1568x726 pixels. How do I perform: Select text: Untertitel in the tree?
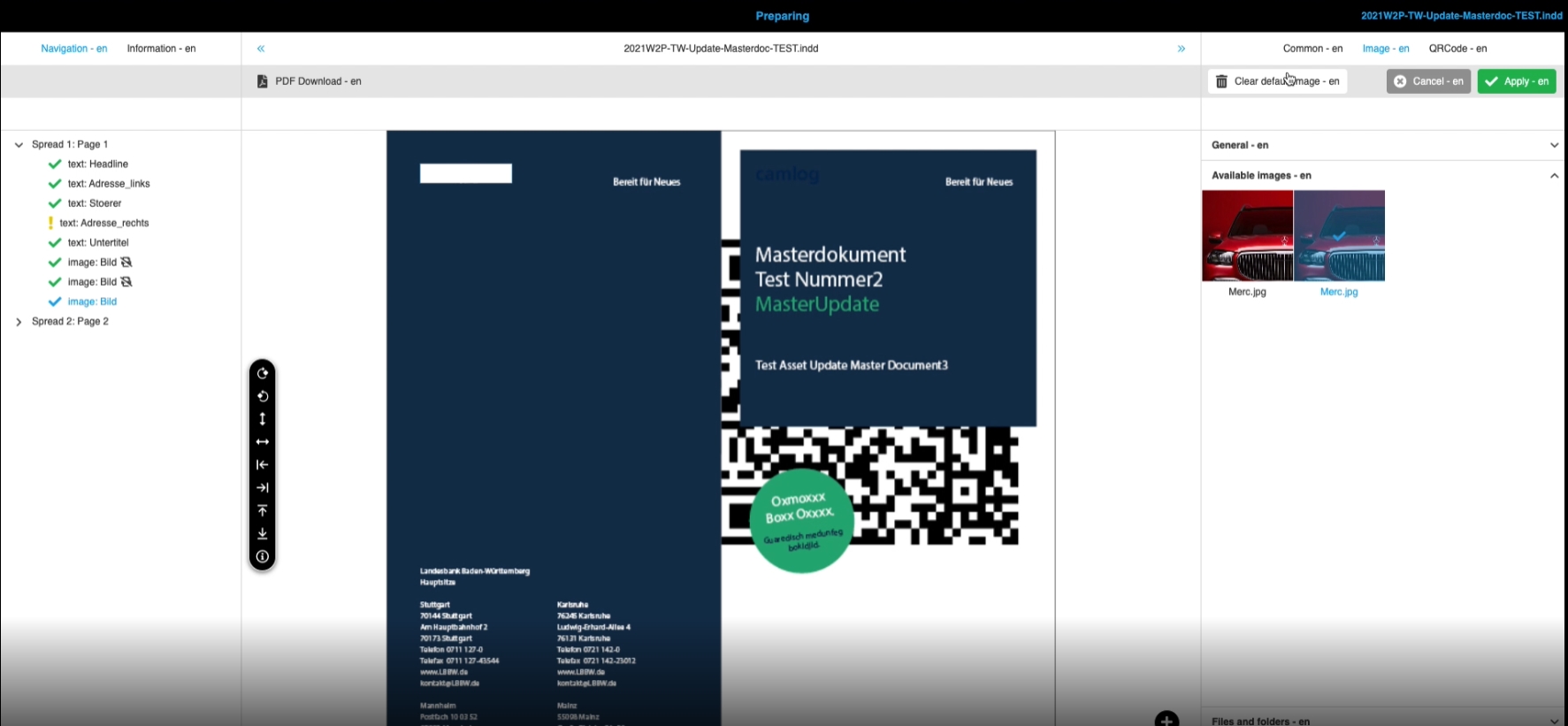pyautogui.click(x=98, y=242)
